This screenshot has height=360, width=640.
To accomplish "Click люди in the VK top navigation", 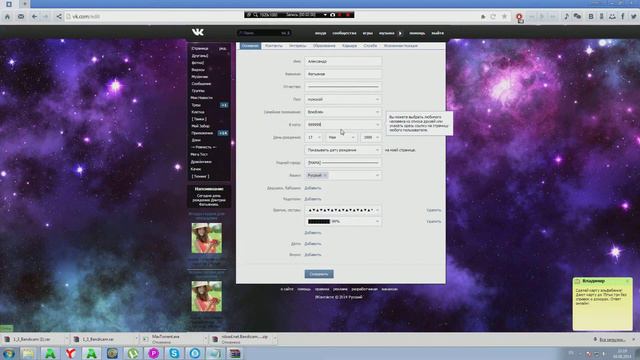I will pyautogui.click(x=320, y=33).
